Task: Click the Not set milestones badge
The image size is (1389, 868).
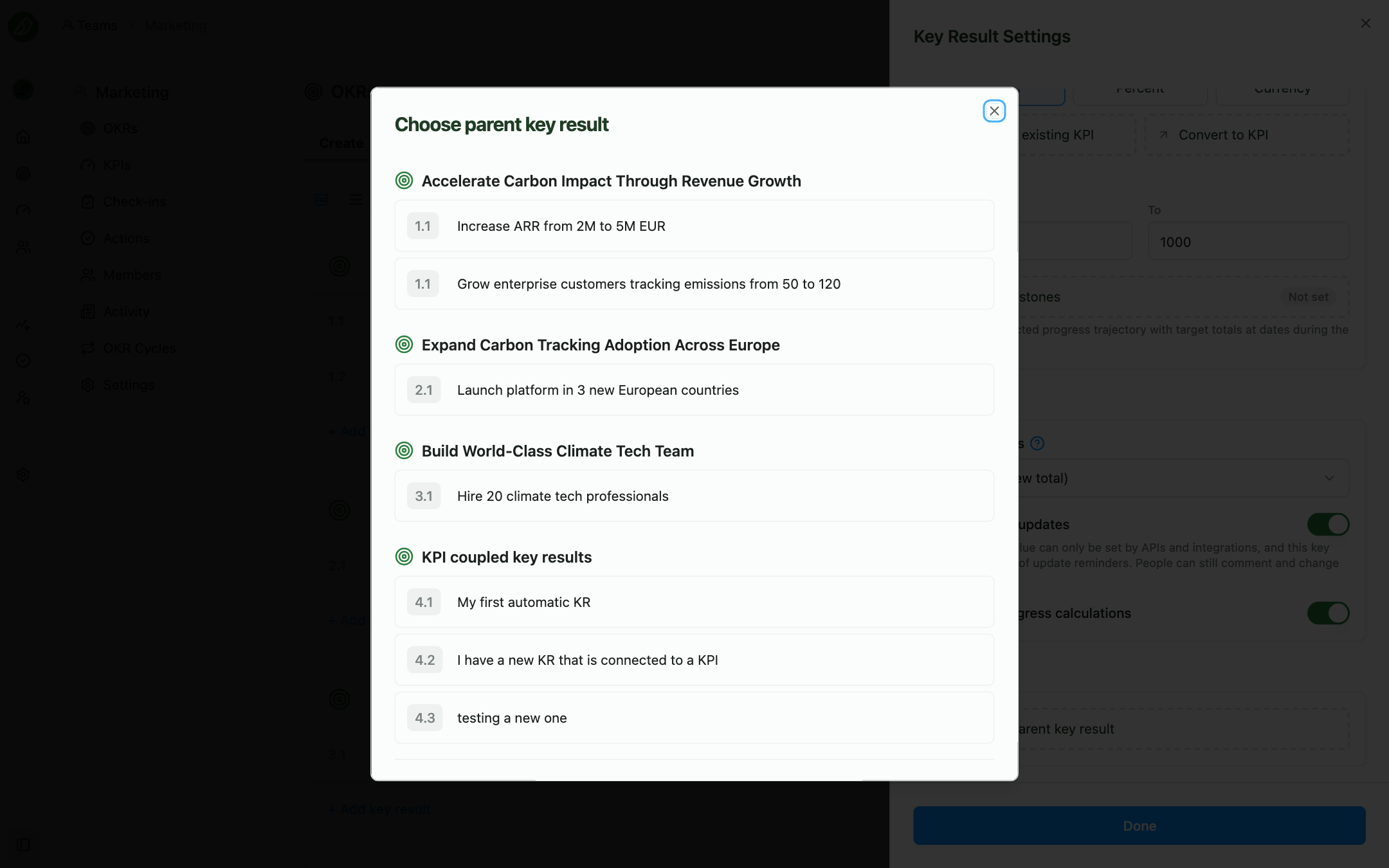Action: [1308, 297]
